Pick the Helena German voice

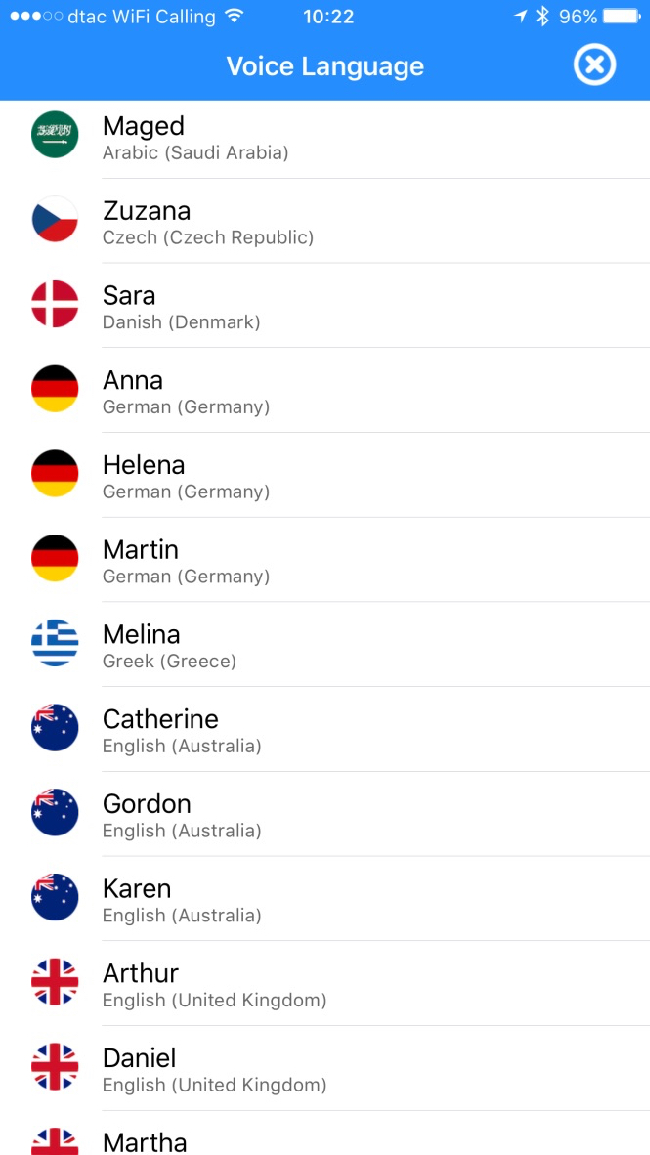tap(325, 474)
